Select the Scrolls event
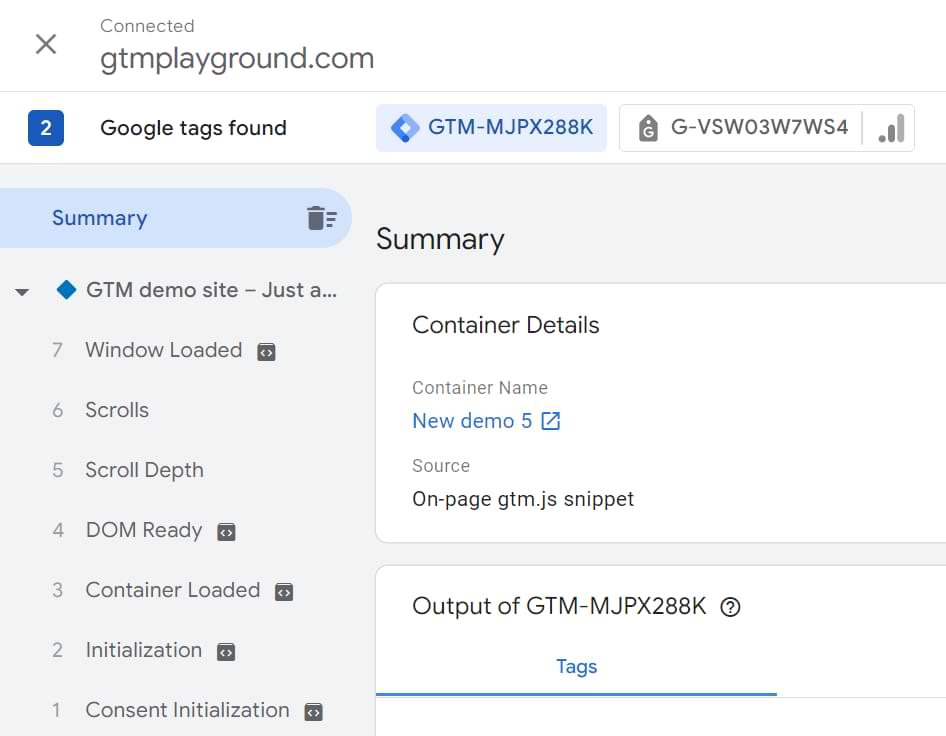This screenshot has height=736, width=946. point(117,410)
